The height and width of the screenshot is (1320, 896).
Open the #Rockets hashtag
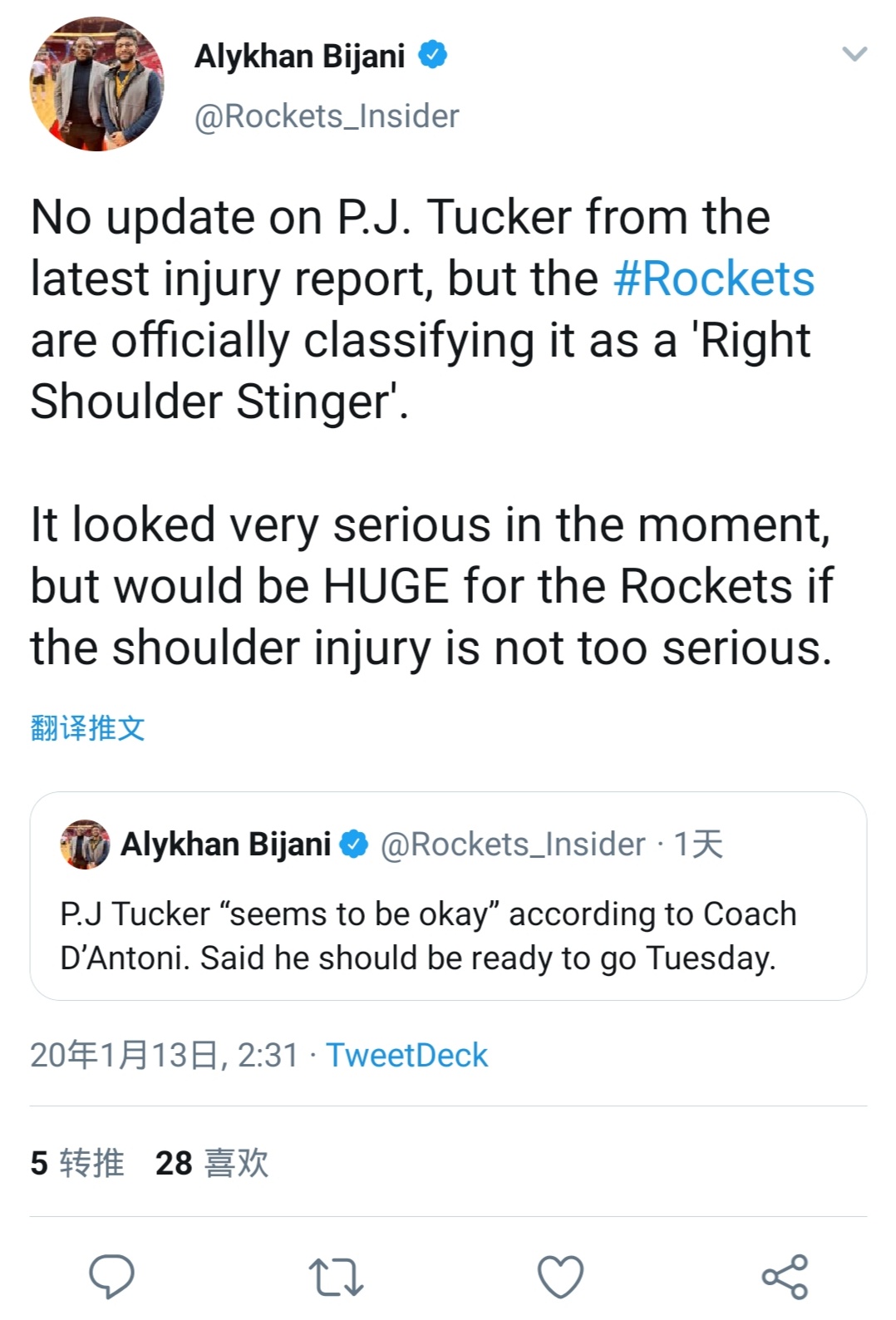(714, 278)
